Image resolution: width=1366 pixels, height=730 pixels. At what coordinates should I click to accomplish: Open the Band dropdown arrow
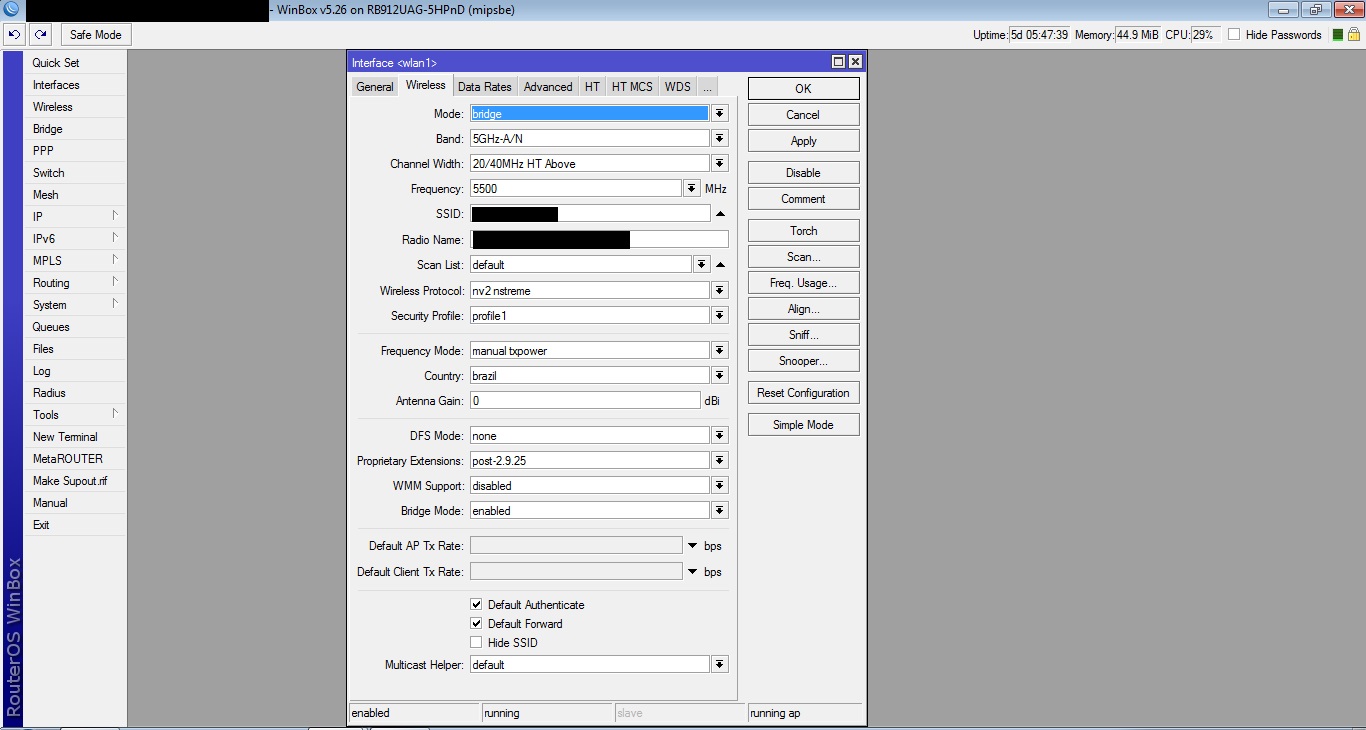(719, 139)
